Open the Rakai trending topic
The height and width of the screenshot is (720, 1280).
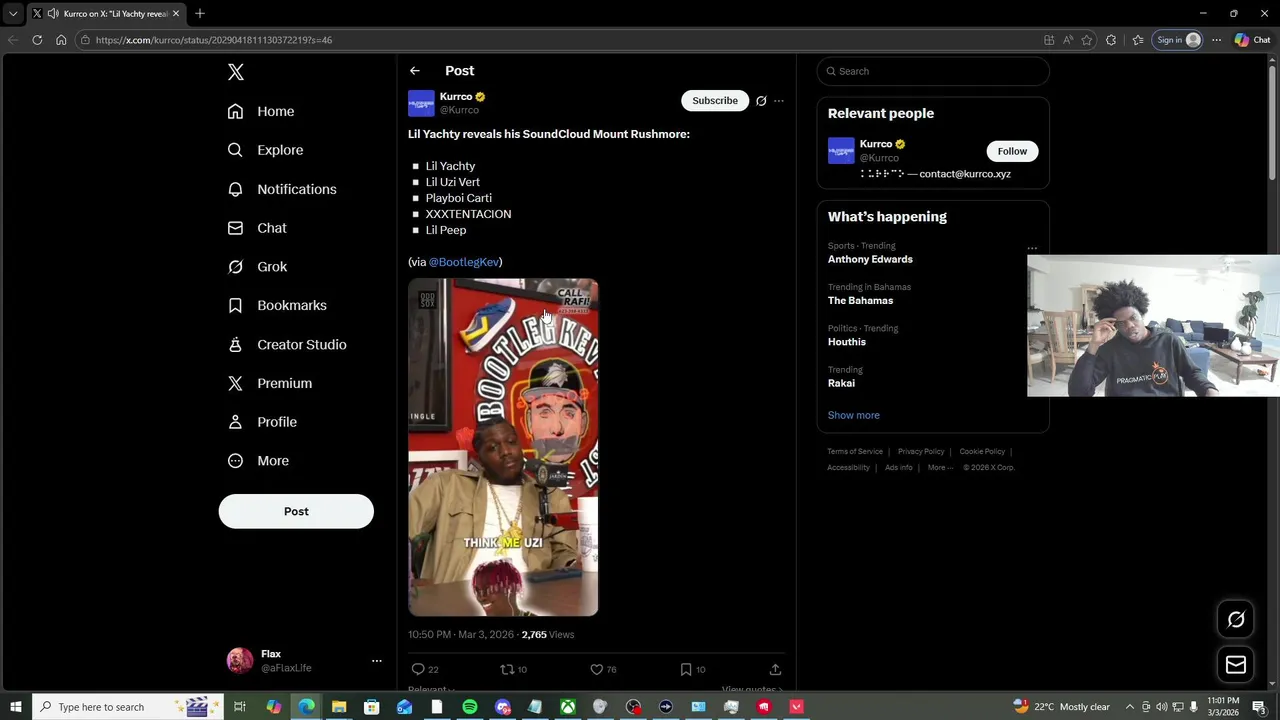(841, 383)
